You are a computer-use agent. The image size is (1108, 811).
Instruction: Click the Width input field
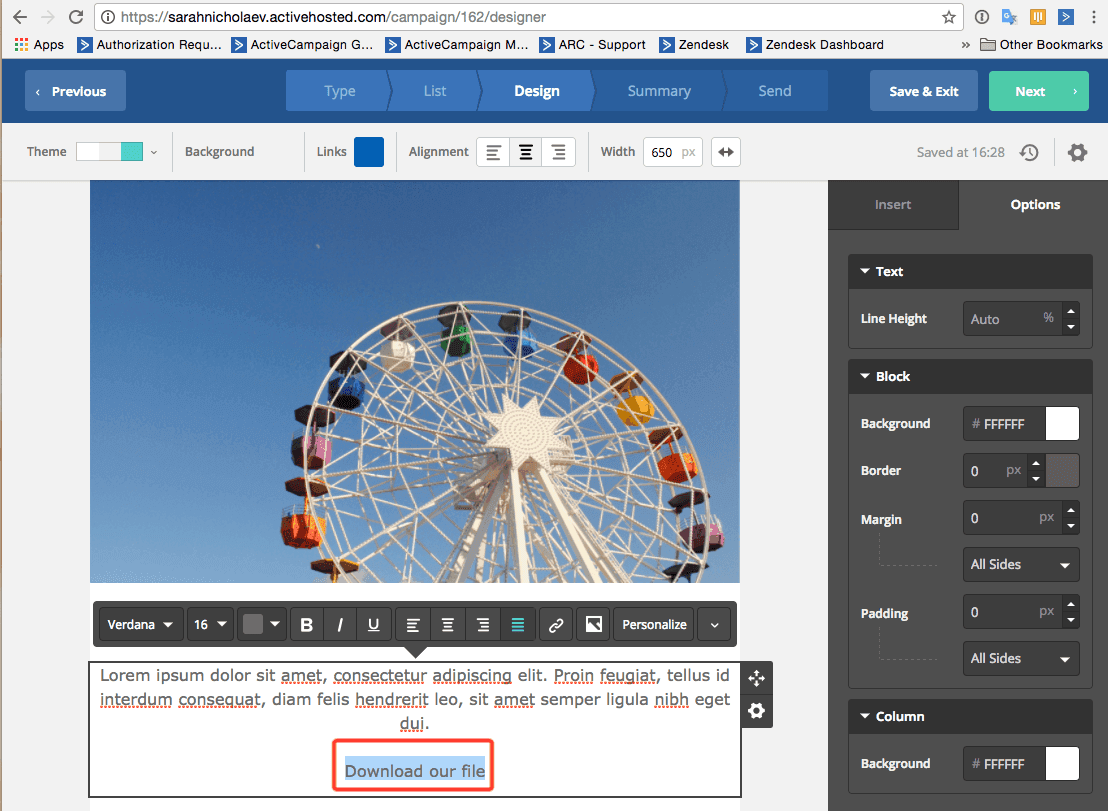pos(663,152)
